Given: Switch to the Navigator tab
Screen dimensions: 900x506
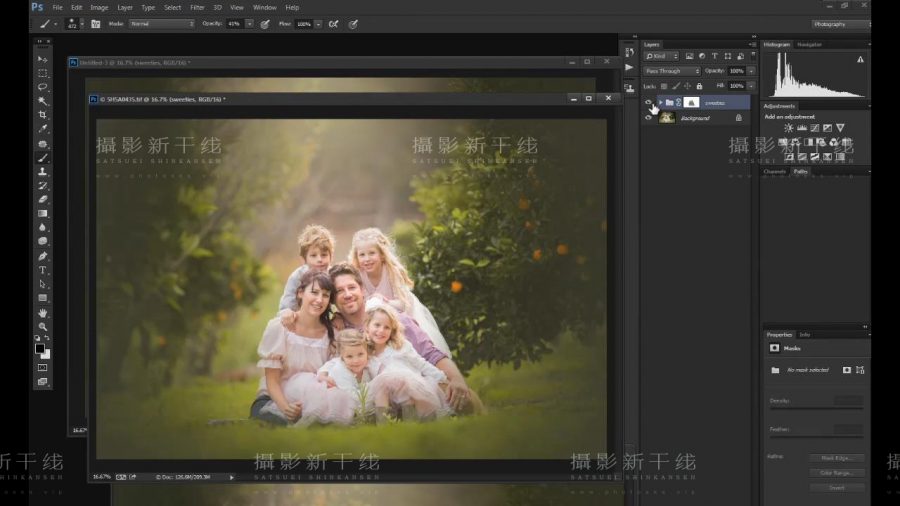Looking at the screenshot, I should coord(809,44).
